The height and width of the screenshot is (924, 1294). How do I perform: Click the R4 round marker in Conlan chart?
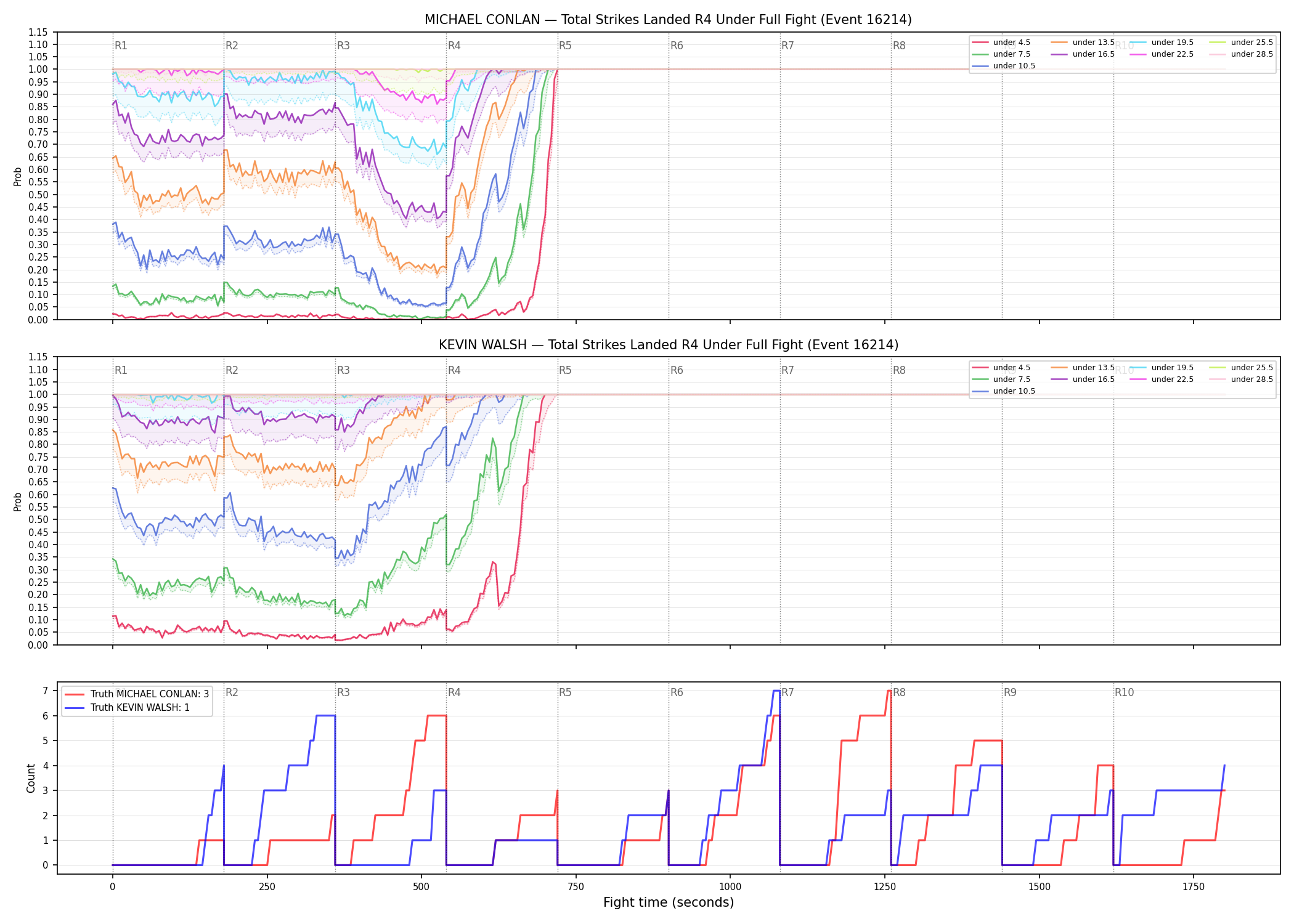coord(454,46)
